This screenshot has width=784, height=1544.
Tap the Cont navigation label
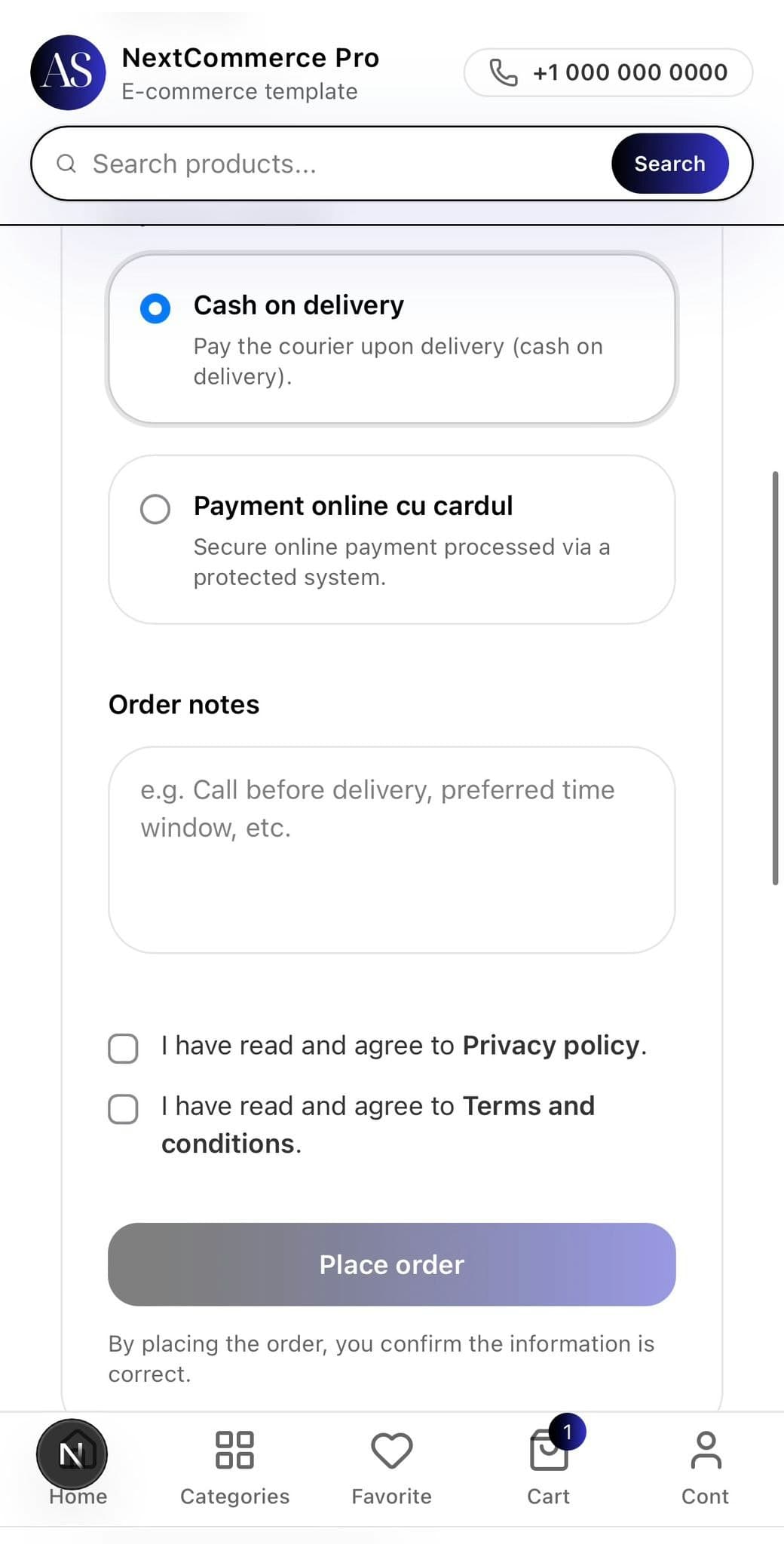706,1497
